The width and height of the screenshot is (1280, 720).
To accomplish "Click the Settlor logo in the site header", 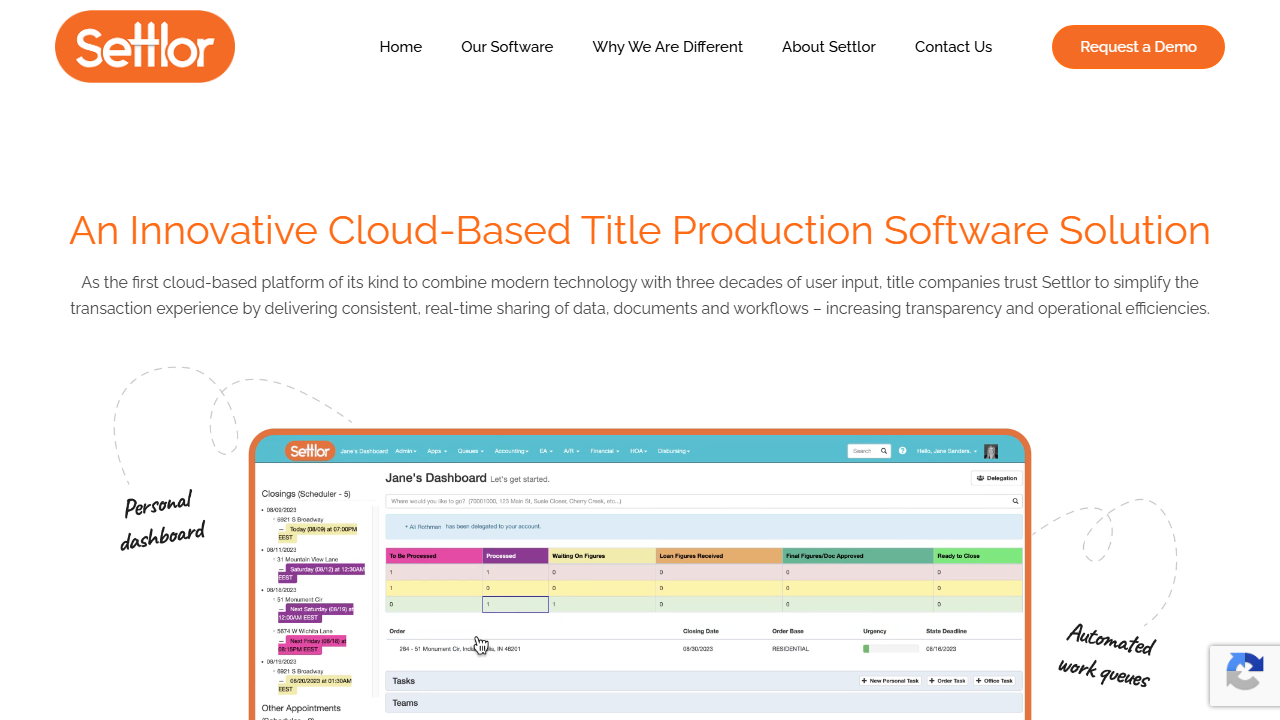I will (145, 47).
